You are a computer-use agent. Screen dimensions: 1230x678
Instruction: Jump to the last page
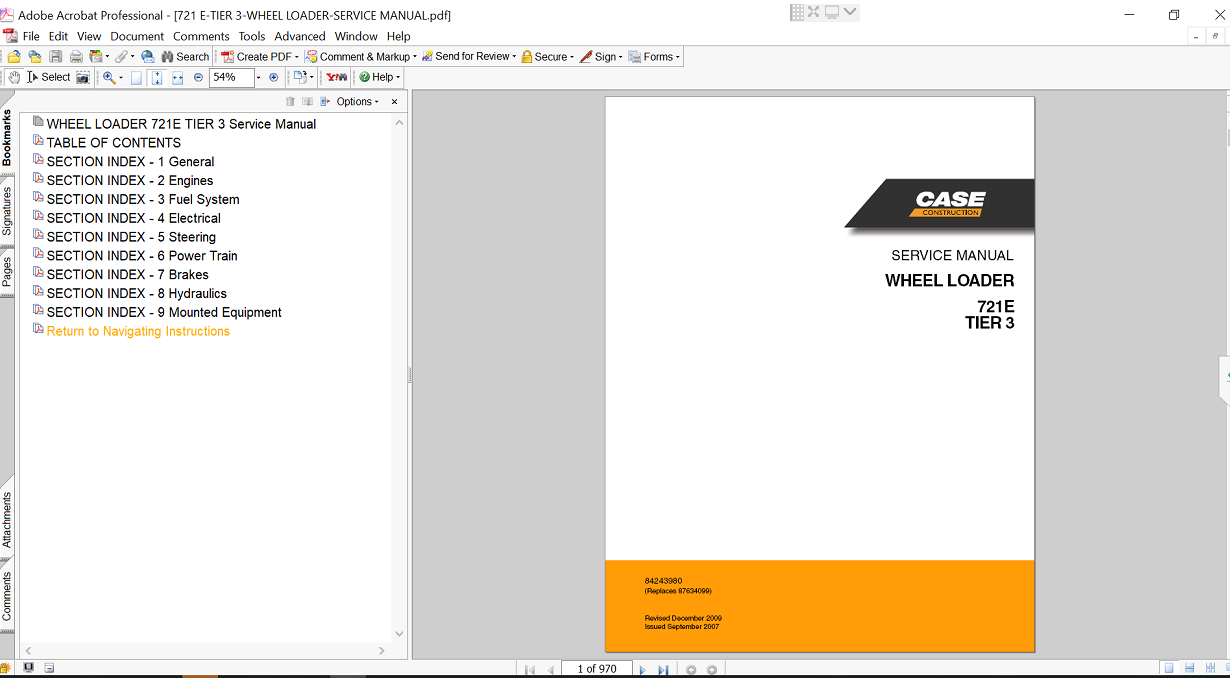663,669
